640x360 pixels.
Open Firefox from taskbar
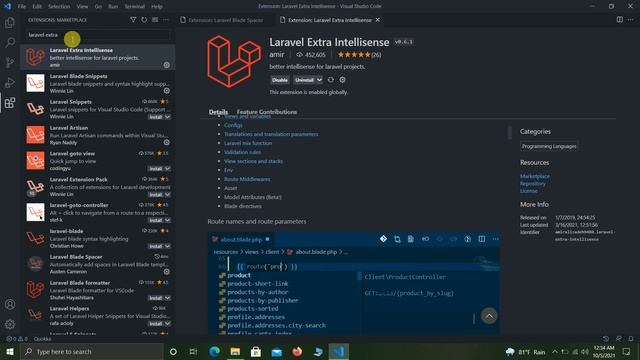click(297, 351)
